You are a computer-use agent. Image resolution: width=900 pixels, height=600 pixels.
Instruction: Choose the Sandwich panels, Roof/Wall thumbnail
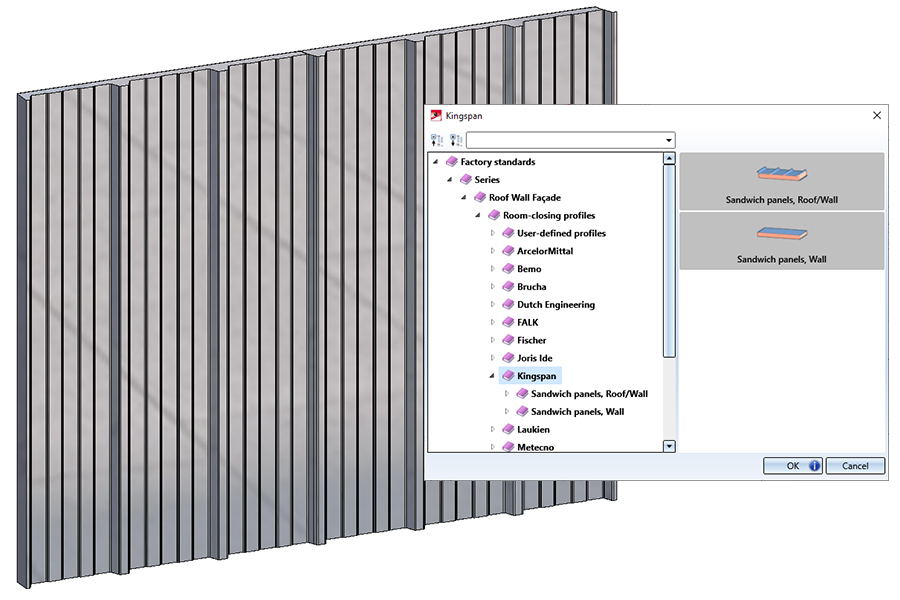click(x=782, y=181)
